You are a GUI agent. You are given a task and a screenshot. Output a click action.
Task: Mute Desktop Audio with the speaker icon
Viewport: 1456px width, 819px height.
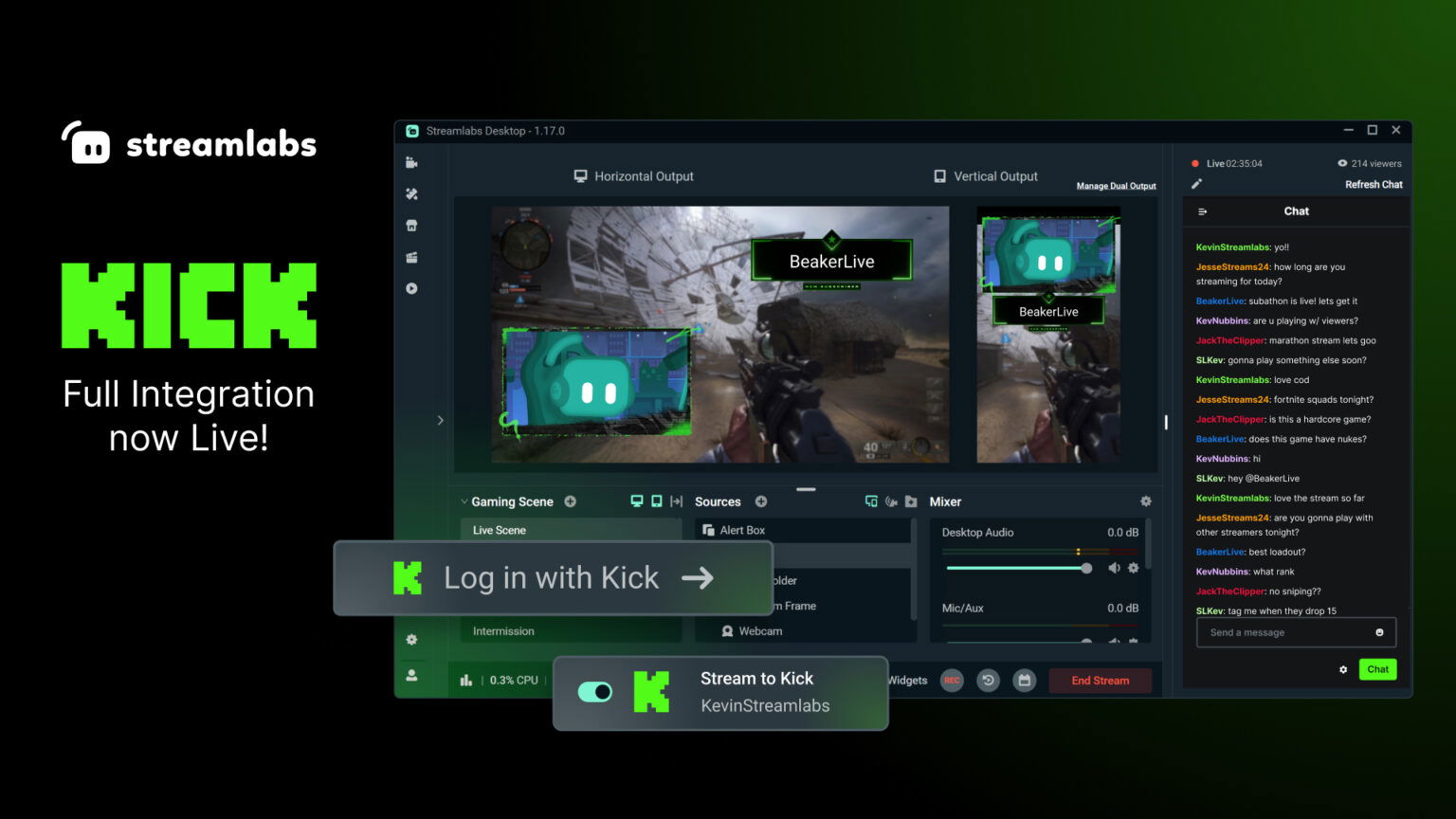tap(1114, 568)
